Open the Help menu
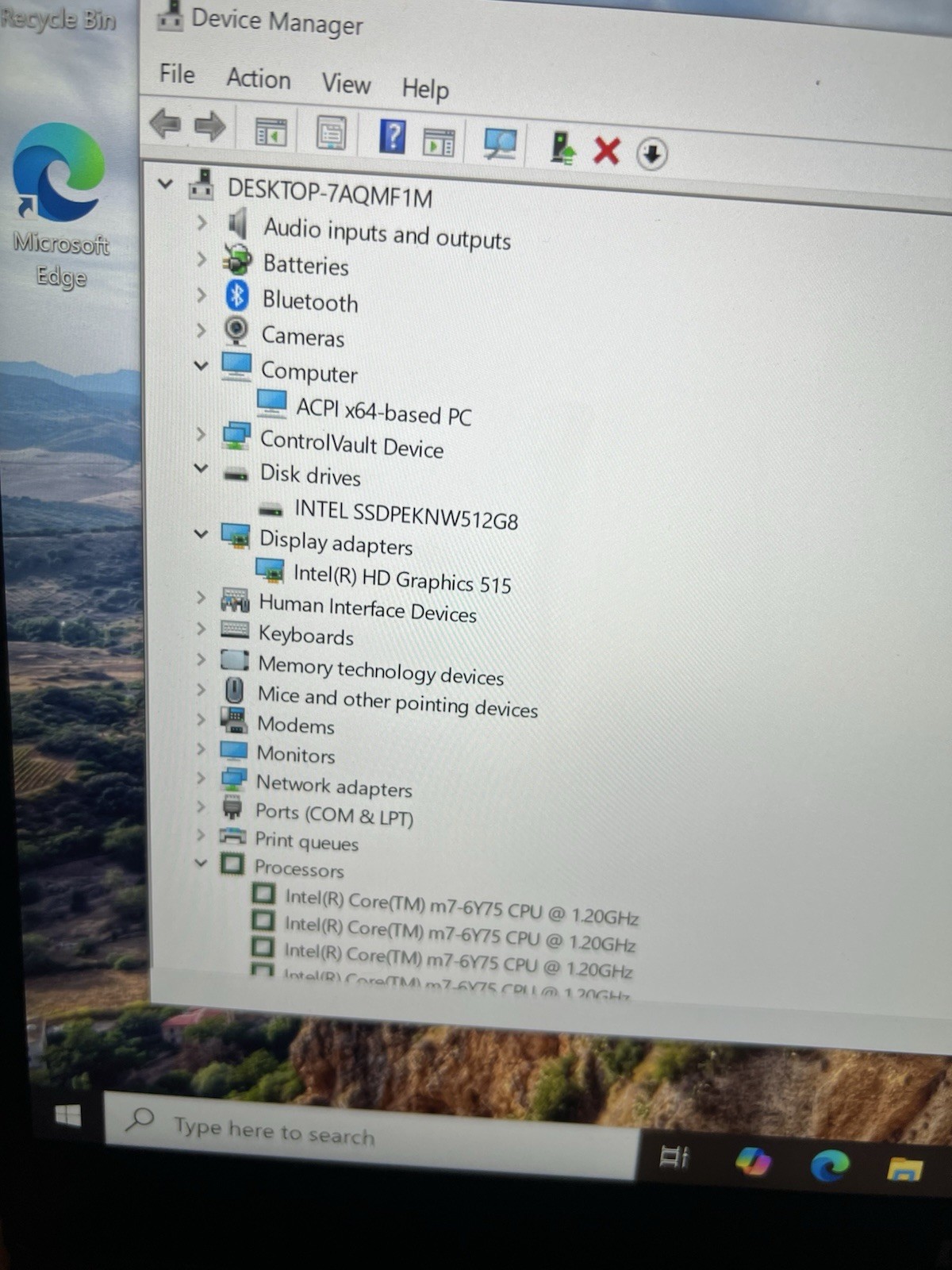This screenshot has width=952, height=1270. point(425,88)
